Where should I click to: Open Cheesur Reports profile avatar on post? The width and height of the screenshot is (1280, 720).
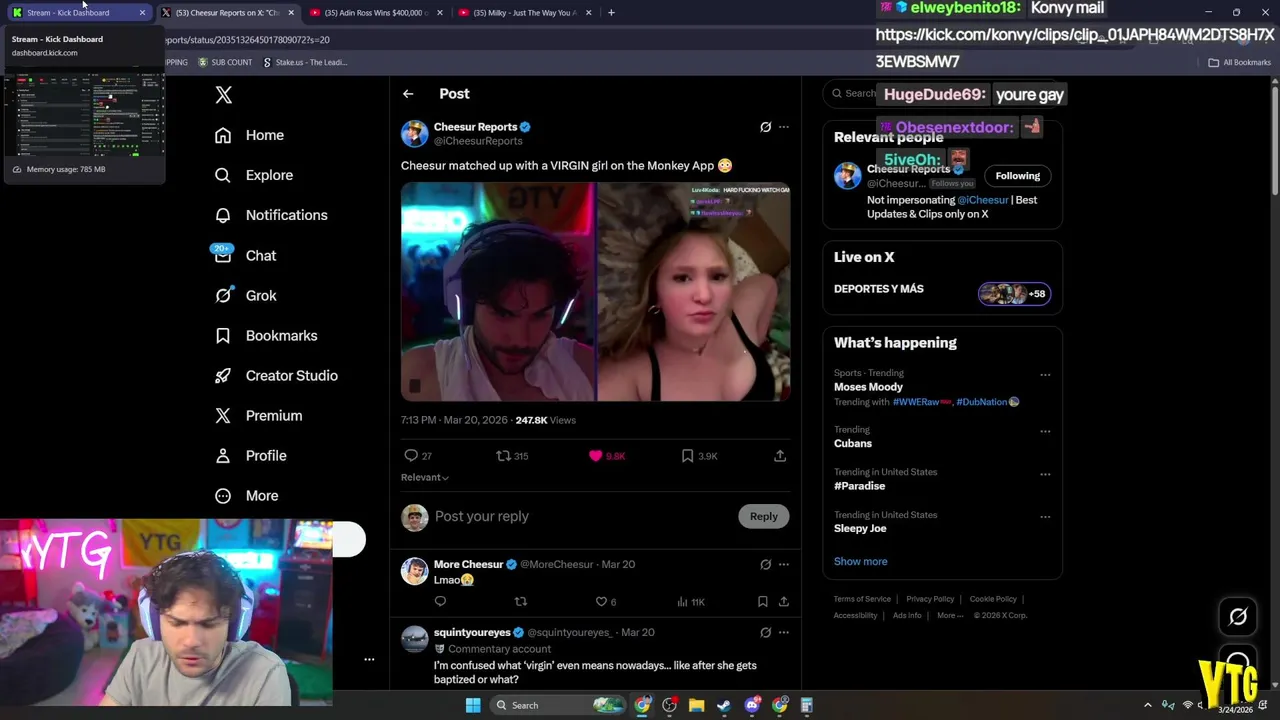(x=415, y=133)
